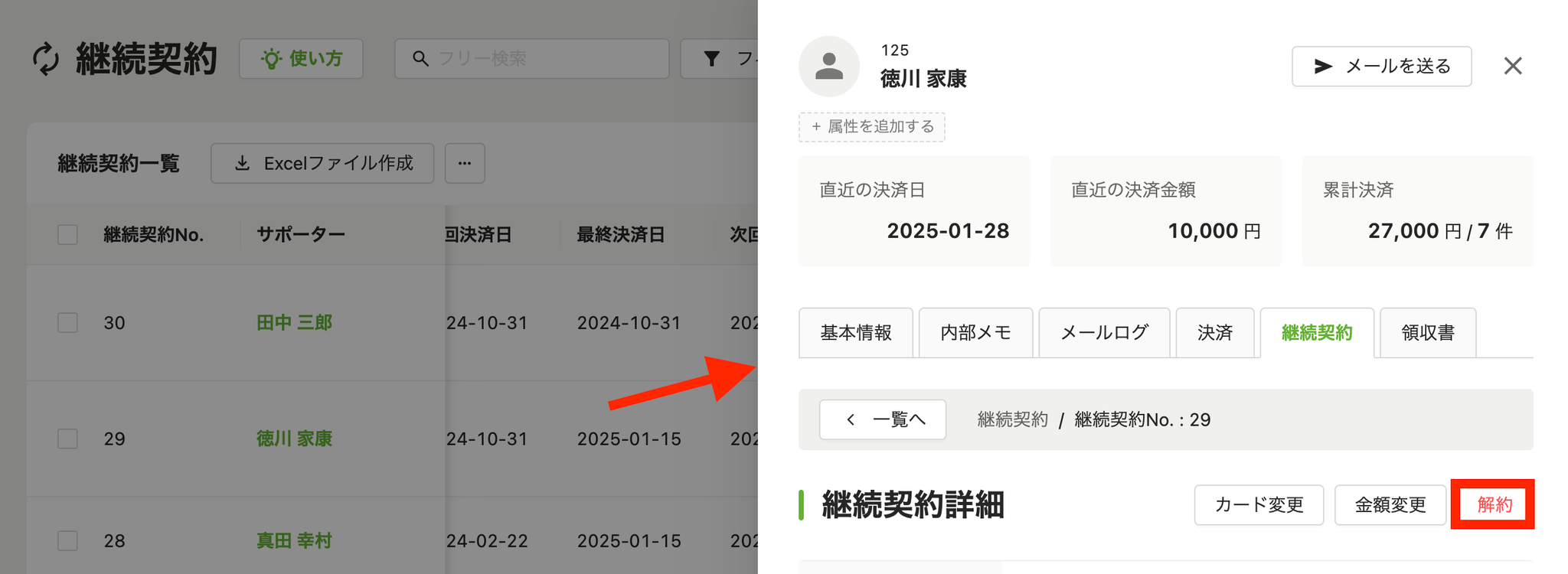Click the 最終決済日 column header
This screenshot has width=1568, height=574.
pos(621,234)
